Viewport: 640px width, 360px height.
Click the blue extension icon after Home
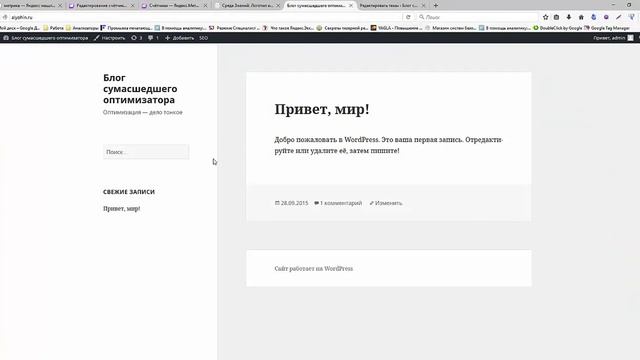point(593,17)
